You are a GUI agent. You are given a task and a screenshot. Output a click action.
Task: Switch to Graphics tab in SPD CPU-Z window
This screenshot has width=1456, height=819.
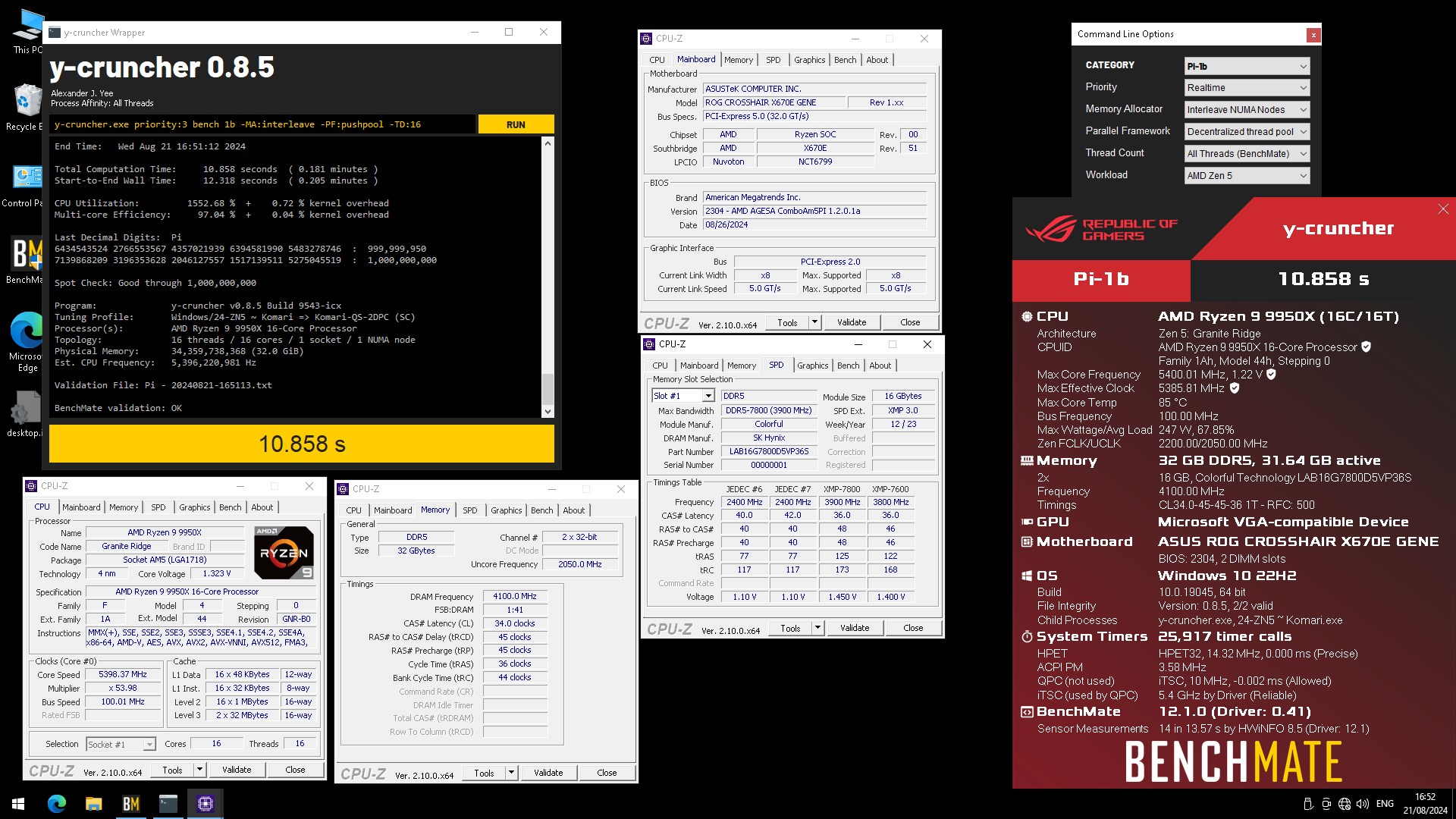point(812,366)
